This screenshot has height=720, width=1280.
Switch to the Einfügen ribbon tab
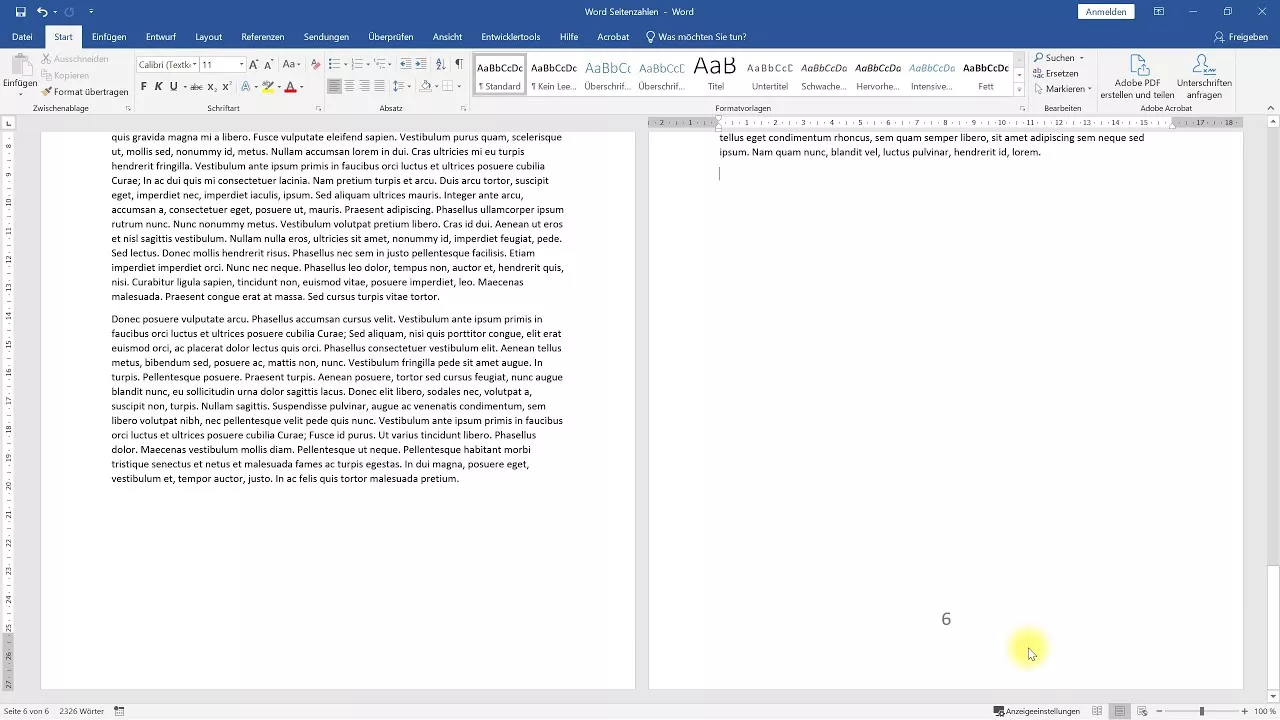109,36
